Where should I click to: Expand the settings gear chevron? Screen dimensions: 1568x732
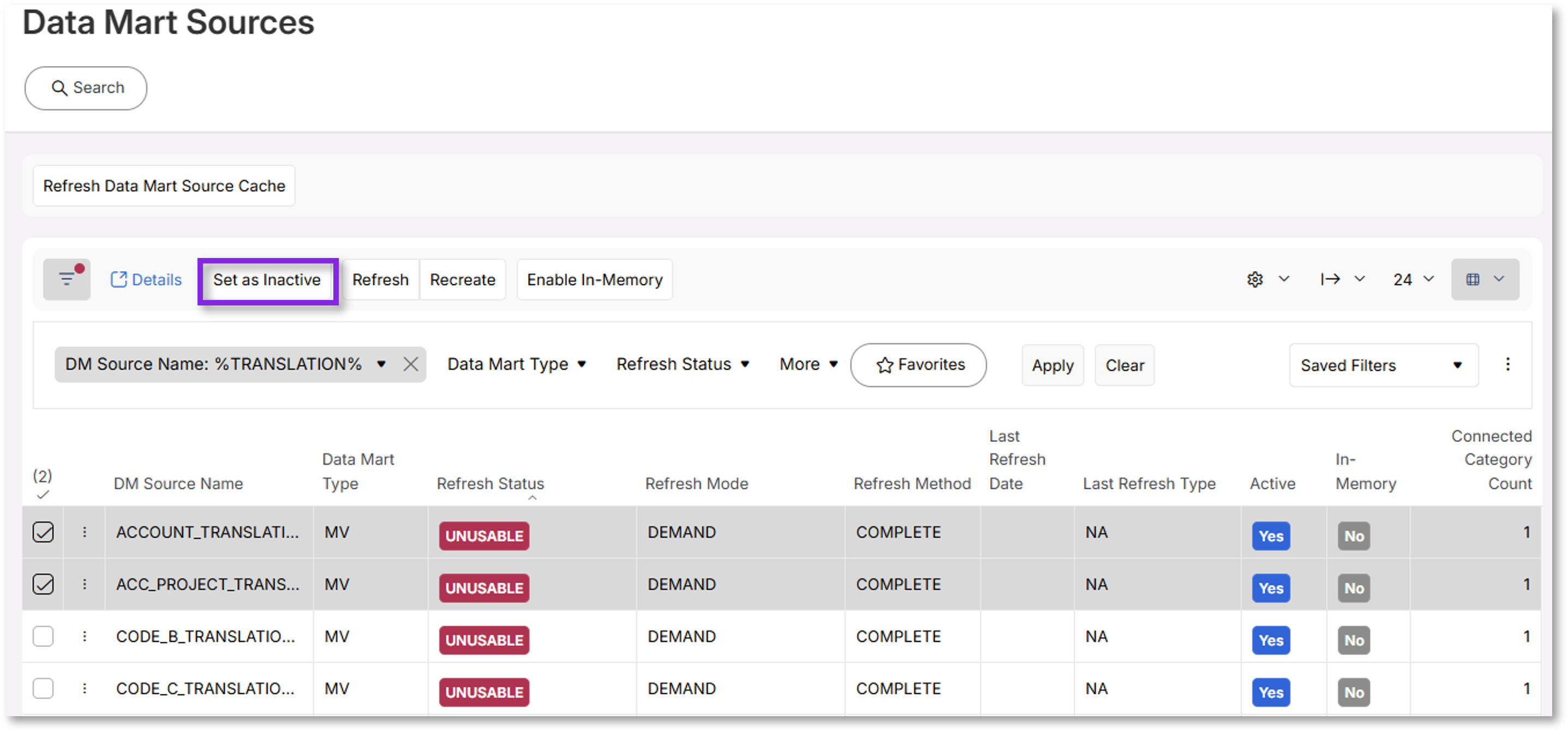(1284, 279)
